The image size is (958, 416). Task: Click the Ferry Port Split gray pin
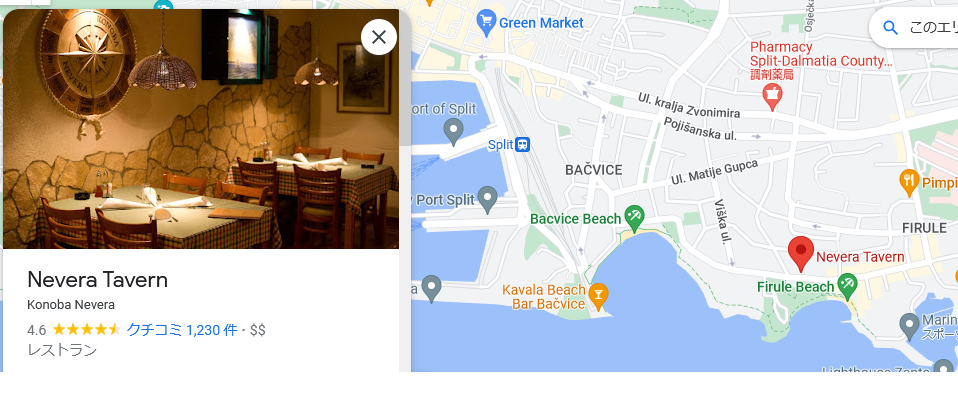pyautogui.click(x=487, y=200)
